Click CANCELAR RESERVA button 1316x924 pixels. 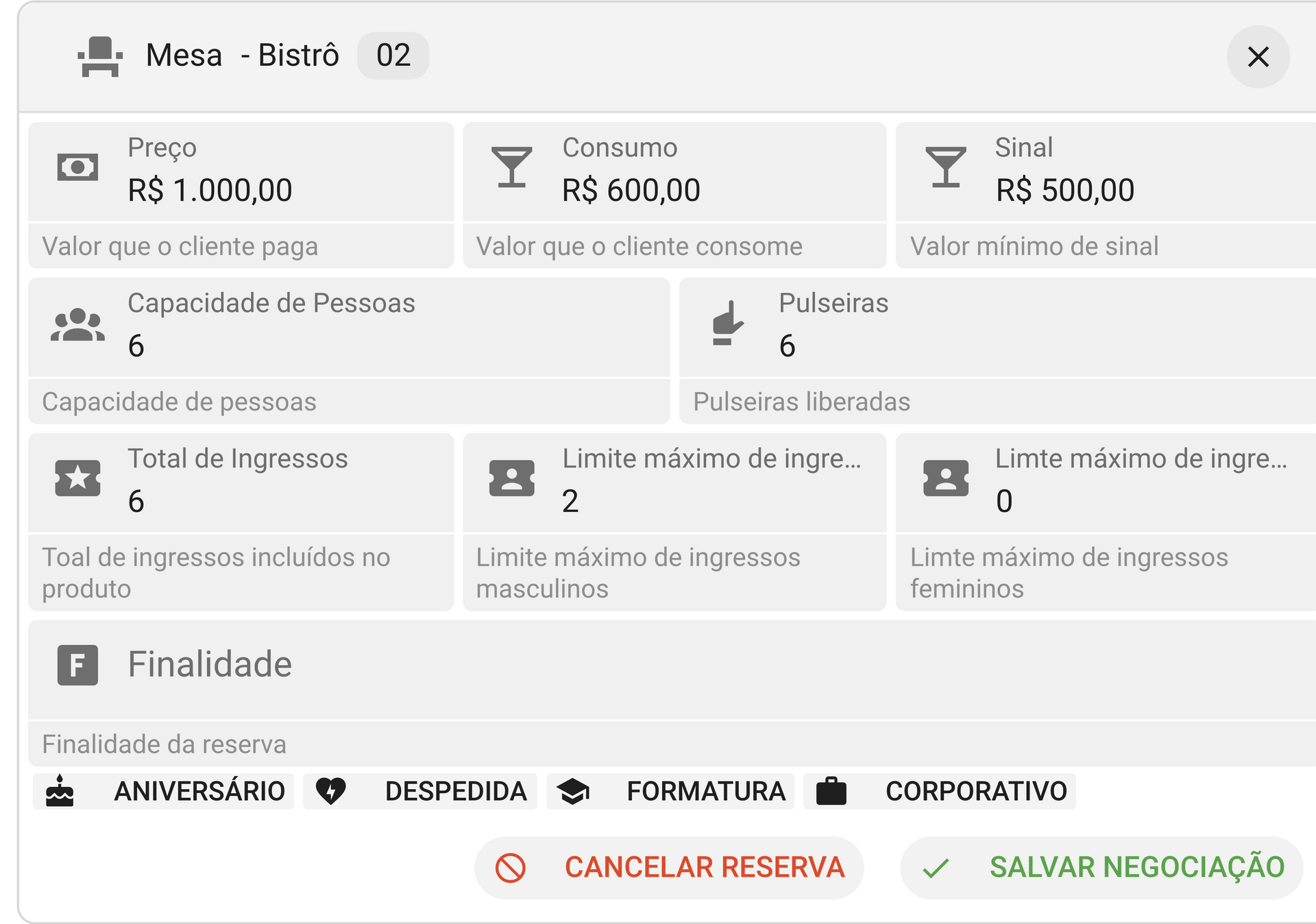pyautogui.click(x=669, y=868)
